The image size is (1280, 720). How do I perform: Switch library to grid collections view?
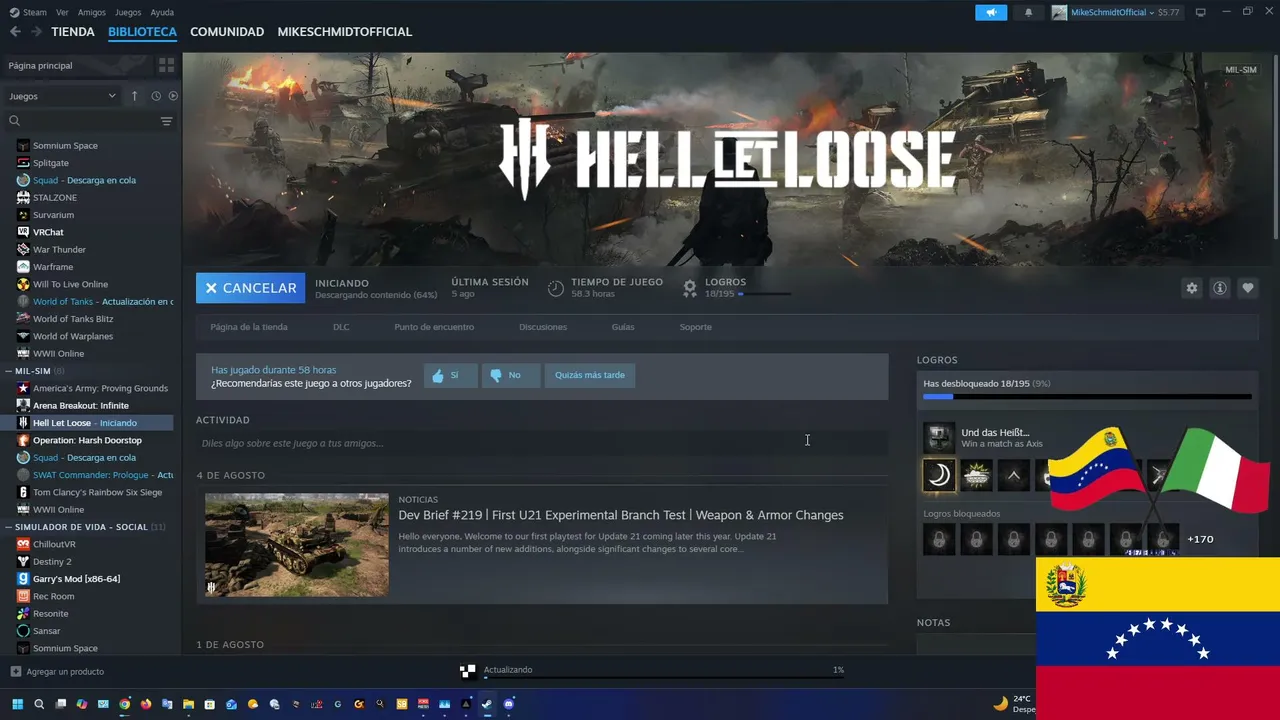tap(166, 65)
